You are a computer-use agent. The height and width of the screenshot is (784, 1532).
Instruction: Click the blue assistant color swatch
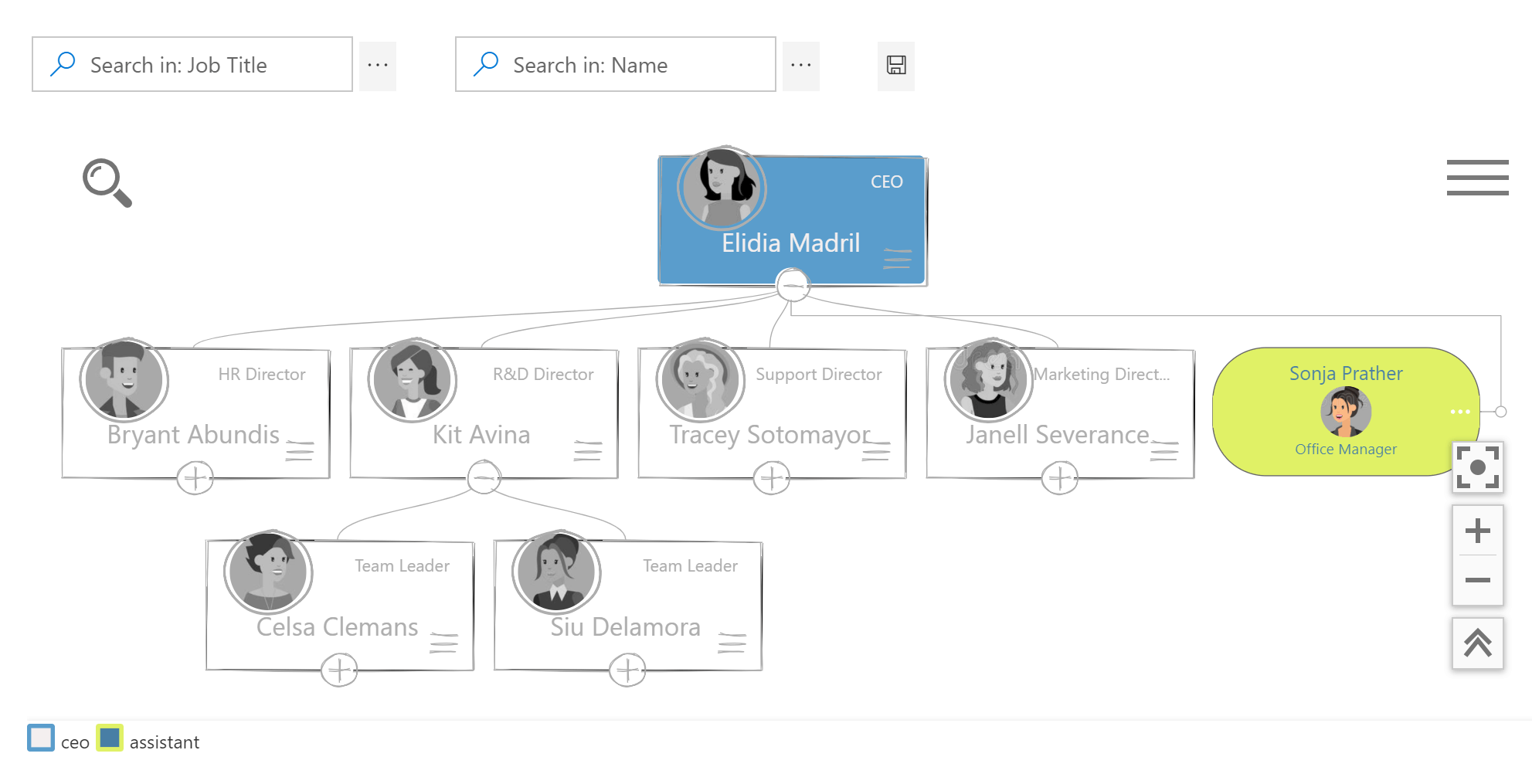pos(110,739)
